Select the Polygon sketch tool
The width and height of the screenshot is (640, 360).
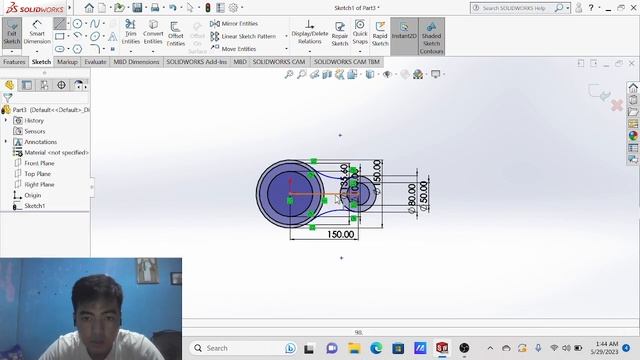[x=78, y=49]
